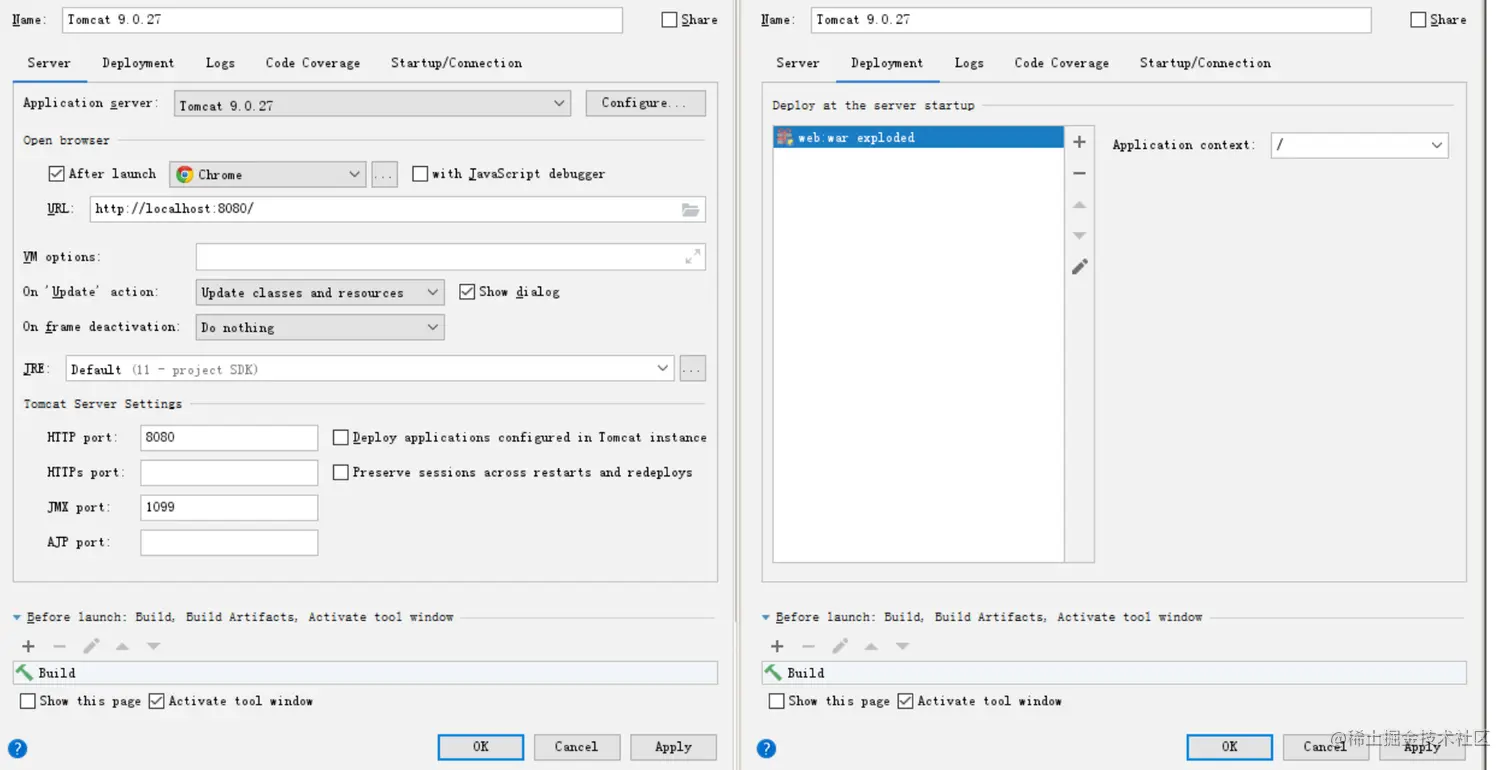Click the HTTP port field
This screenshot has width=1512, height=770.
coord(229,437)
